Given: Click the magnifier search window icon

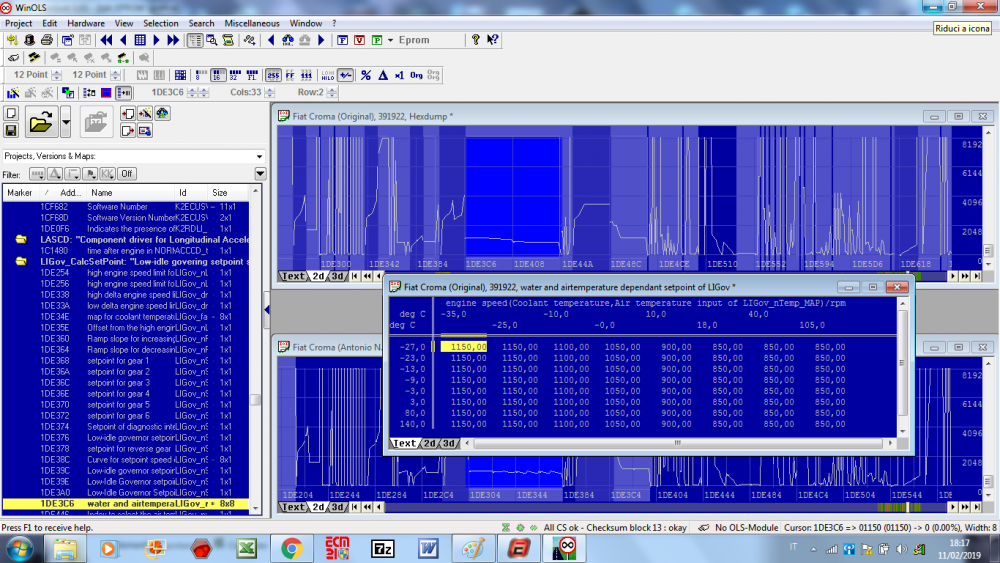Looking at the screenshot, I should (x=212, y=40).
